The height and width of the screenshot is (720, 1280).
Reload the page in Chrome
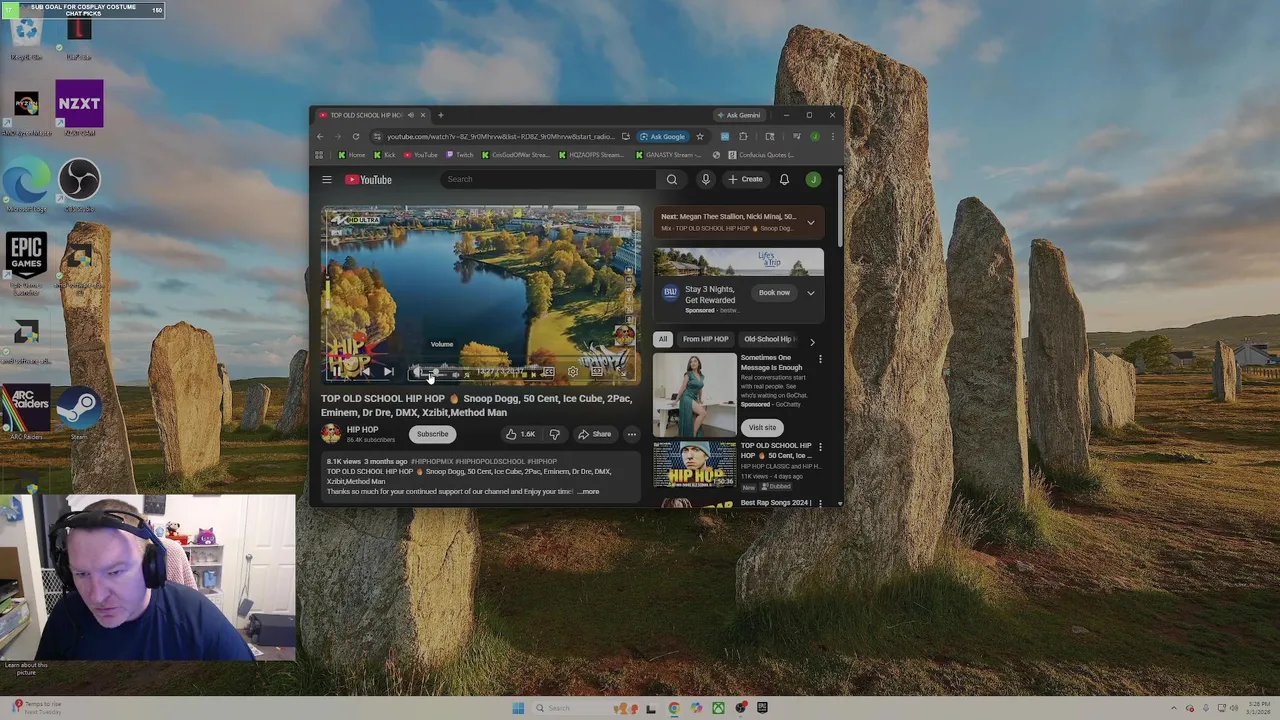tap(355, 136)
